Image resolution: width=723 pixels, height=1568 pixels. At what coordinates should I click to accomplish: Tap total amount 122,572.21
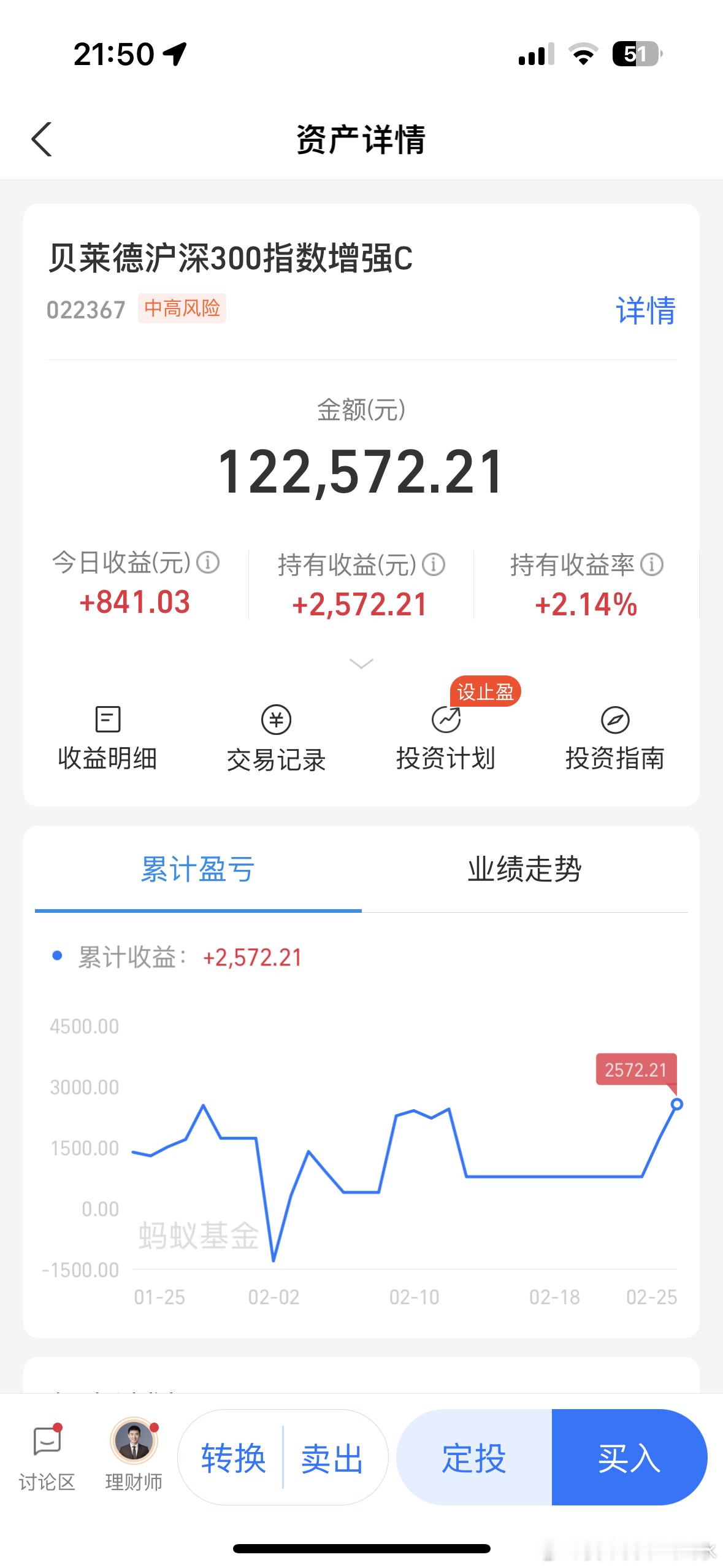pyautogui.click(x=361, y=471)
